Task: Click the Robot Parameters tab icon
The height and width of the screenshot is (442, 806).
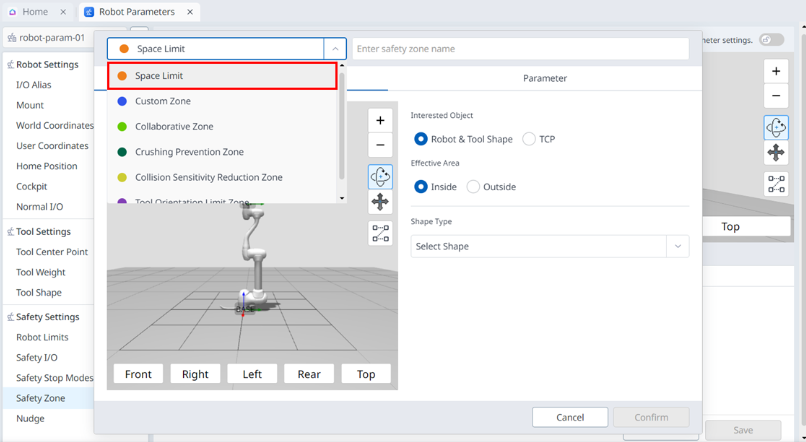Action: coord(90,12)
